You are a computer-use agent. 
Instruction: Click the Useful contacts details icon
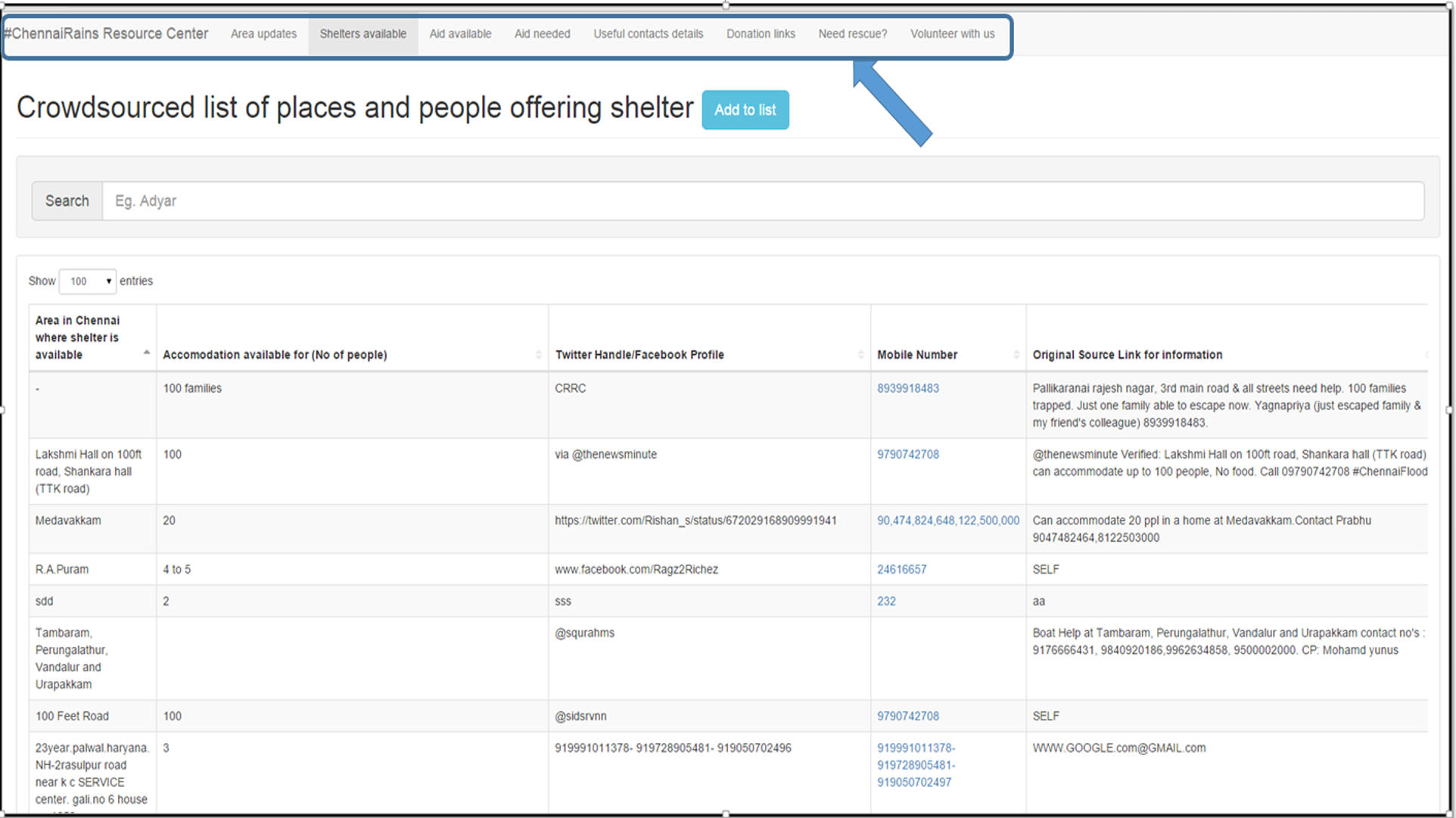click(646, 33)
